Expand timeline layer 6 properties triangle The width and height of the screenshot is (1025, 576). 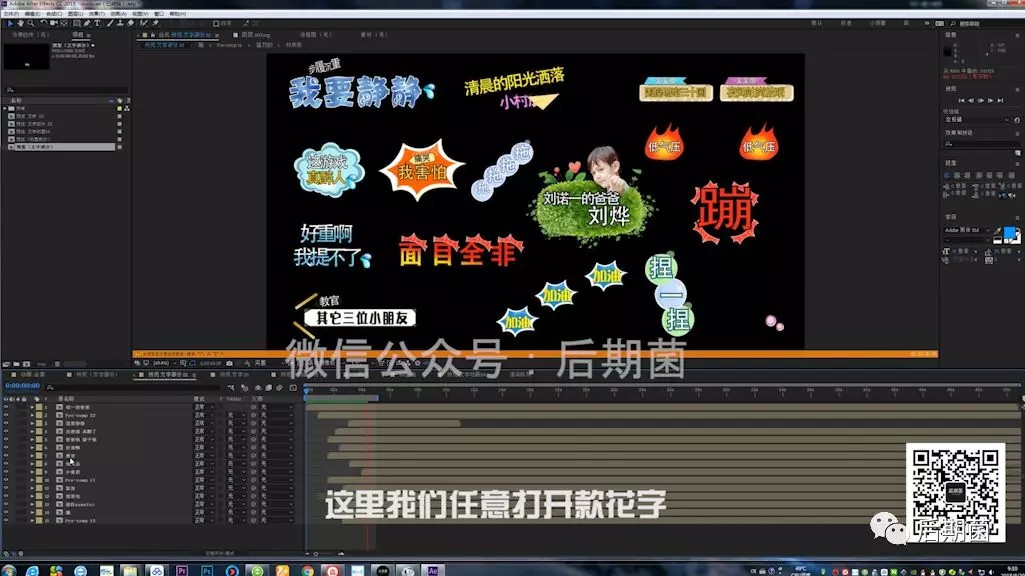pos(32,448)
